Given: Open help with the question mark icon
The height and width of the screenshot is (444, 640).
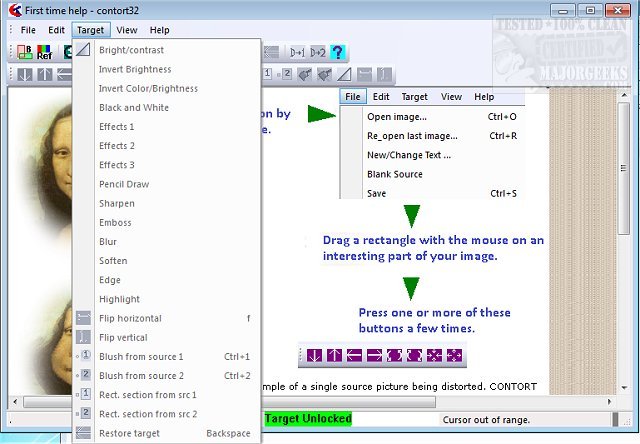Looking at the screenshot, I should coord(338,52).
